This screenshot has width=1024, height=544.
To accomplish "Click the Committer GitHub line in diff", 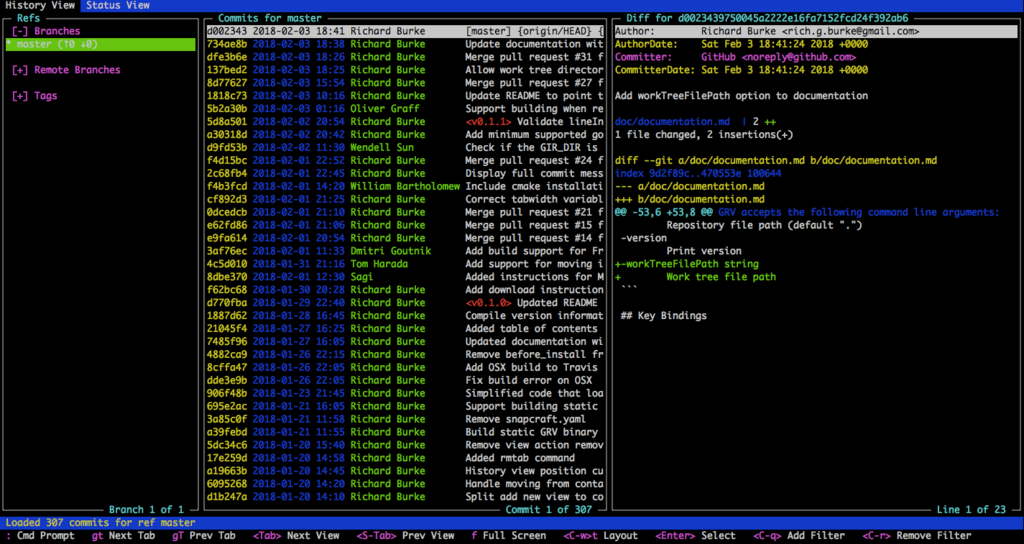I will tap(735, 57).
